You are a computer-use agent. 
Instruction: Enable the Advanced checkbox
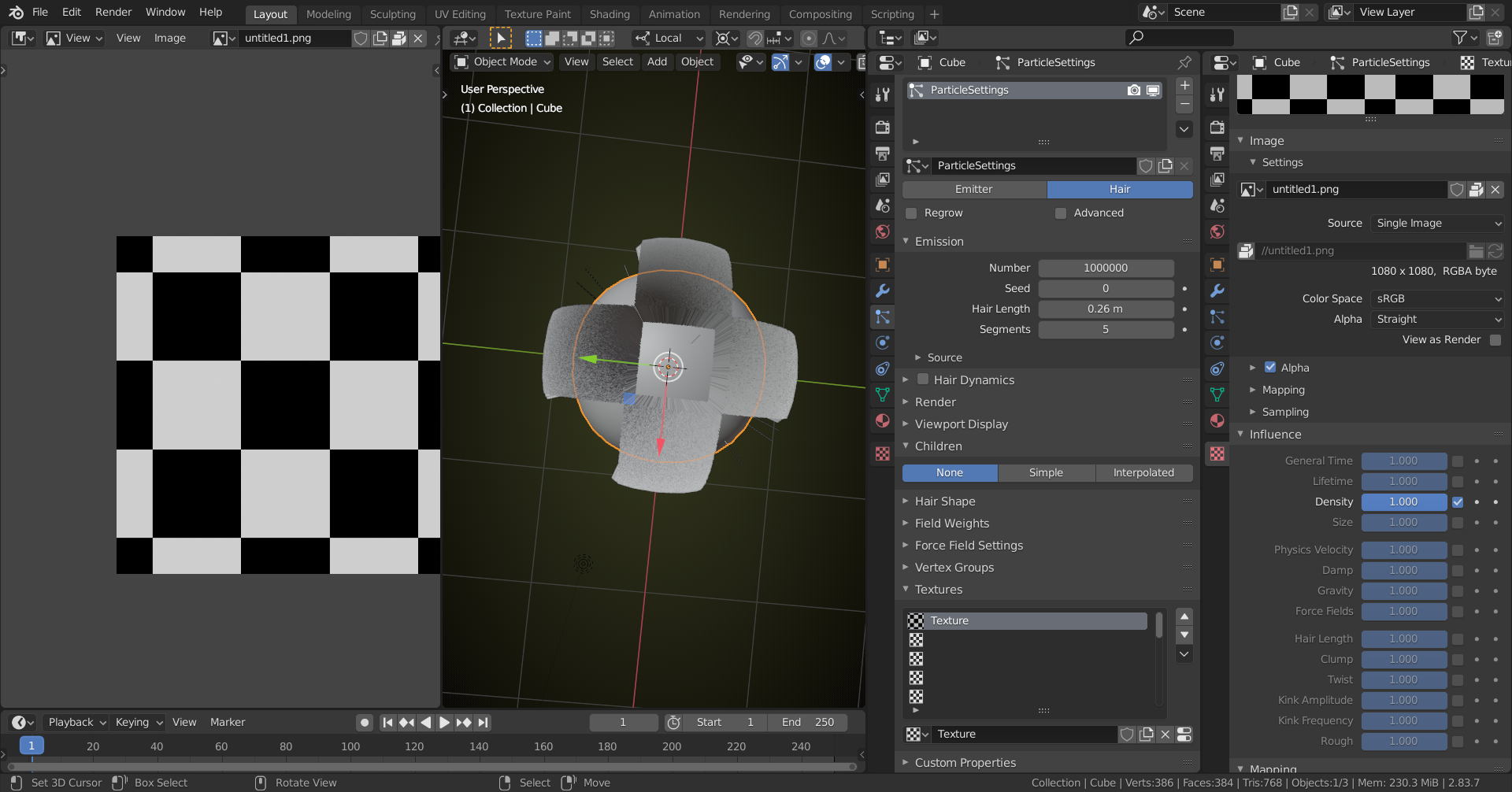point(1061,213)
